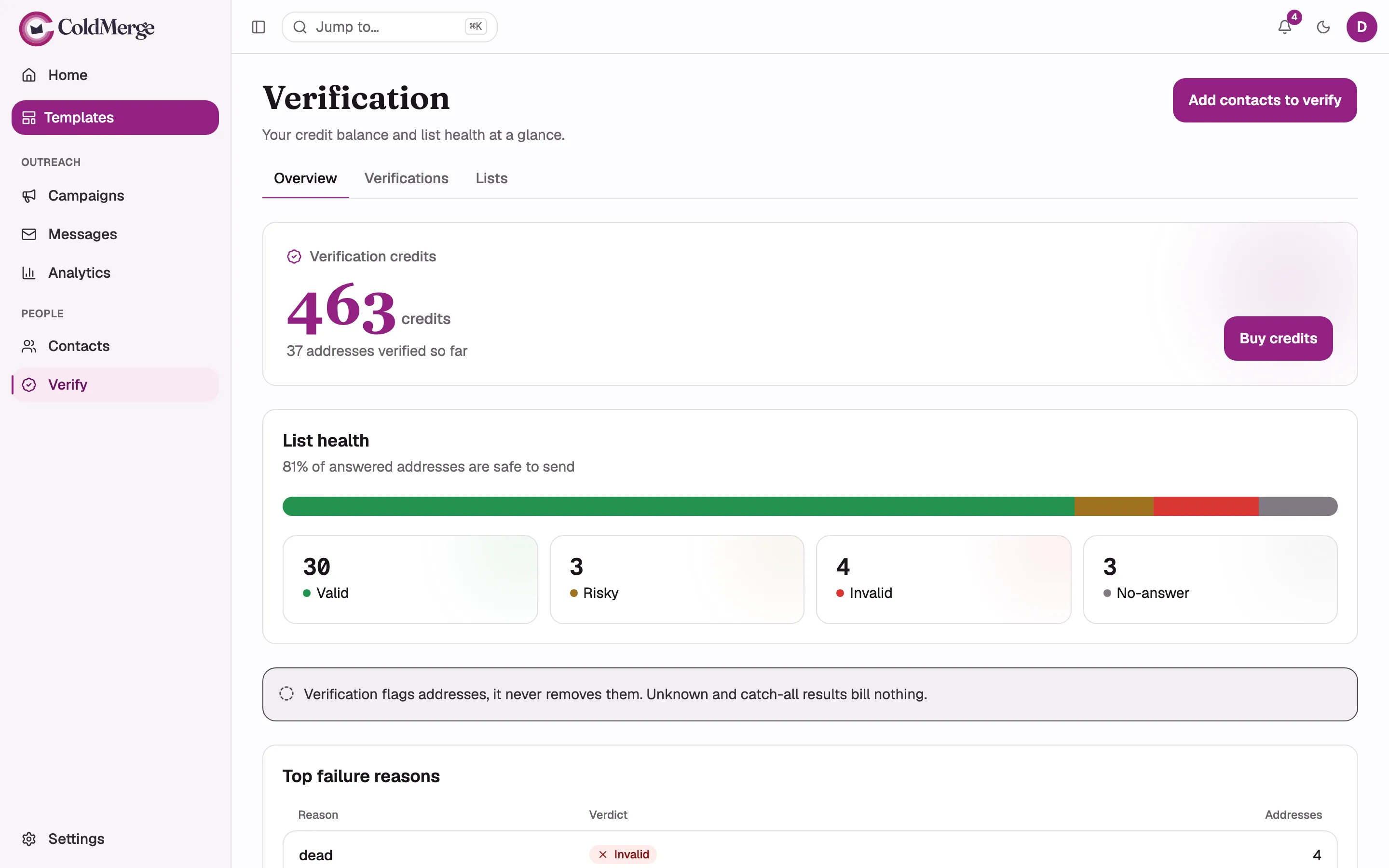Image resolution: width=1389 pixels, height=868 pixels.
Task: Click the ⌘K shortcut hint
Action: 475,27
